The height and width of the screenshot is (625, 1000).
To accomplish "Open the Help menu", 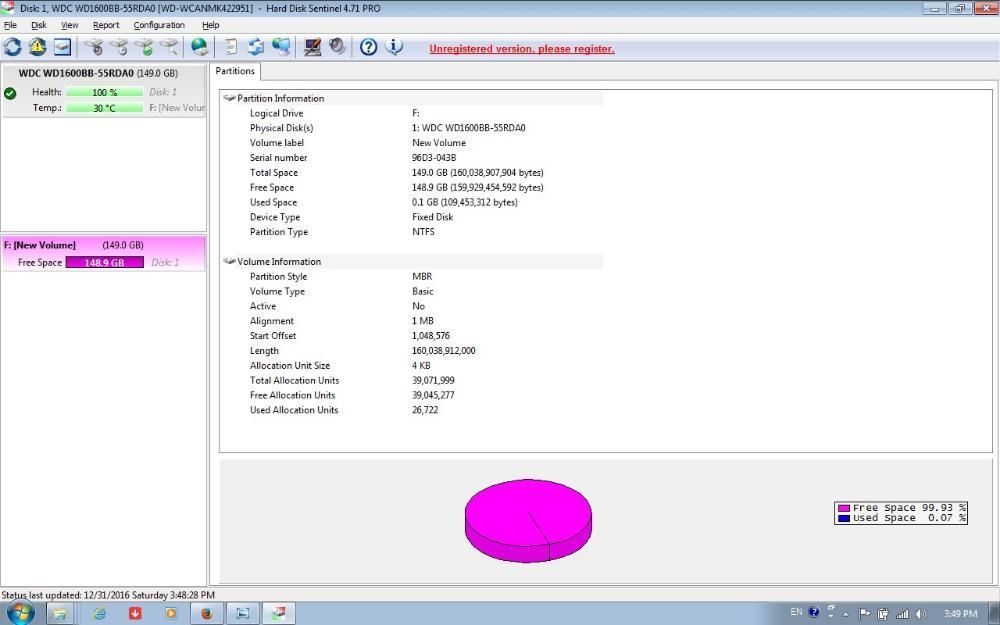I will click(x=210, y=25).
